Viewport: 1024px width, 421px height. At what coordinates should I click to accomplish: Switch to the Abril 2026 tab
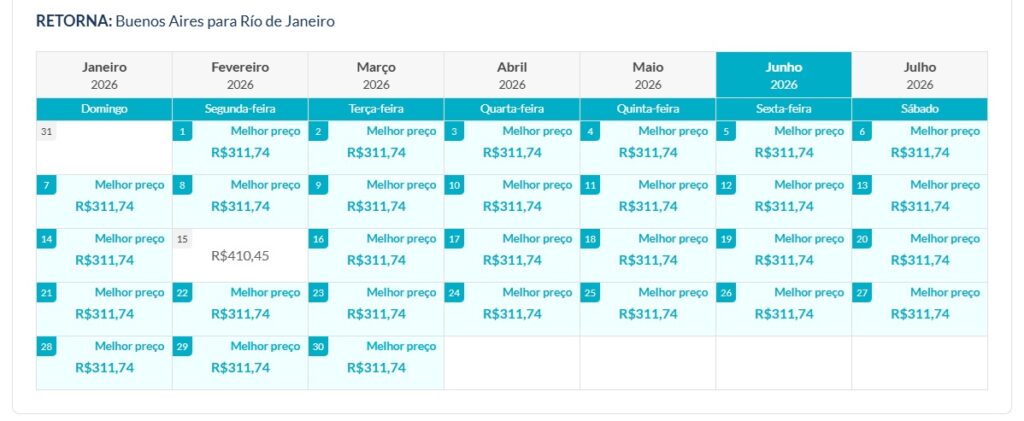tap(512, 75)
